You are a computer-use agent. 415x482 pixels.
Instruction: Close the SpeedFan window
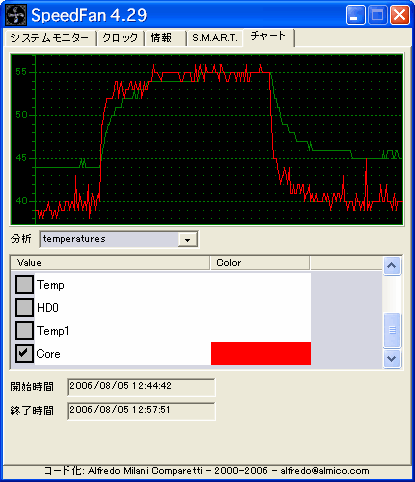pyautogui.click(x=400, y=15)
